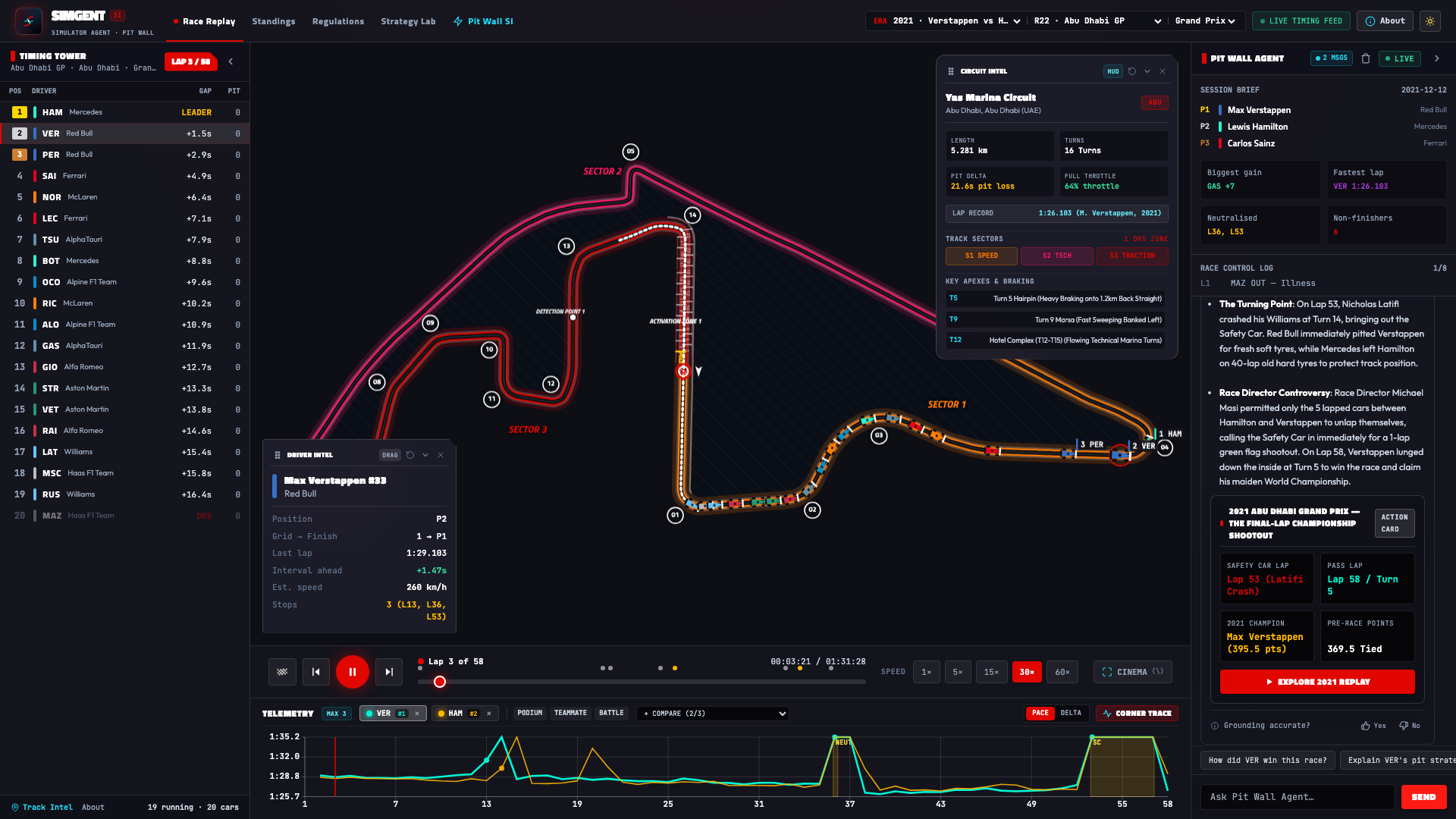Clear the Pit Wall Agent chat with trash icon
This screenshot has height=819, width=1456.
1366,58
